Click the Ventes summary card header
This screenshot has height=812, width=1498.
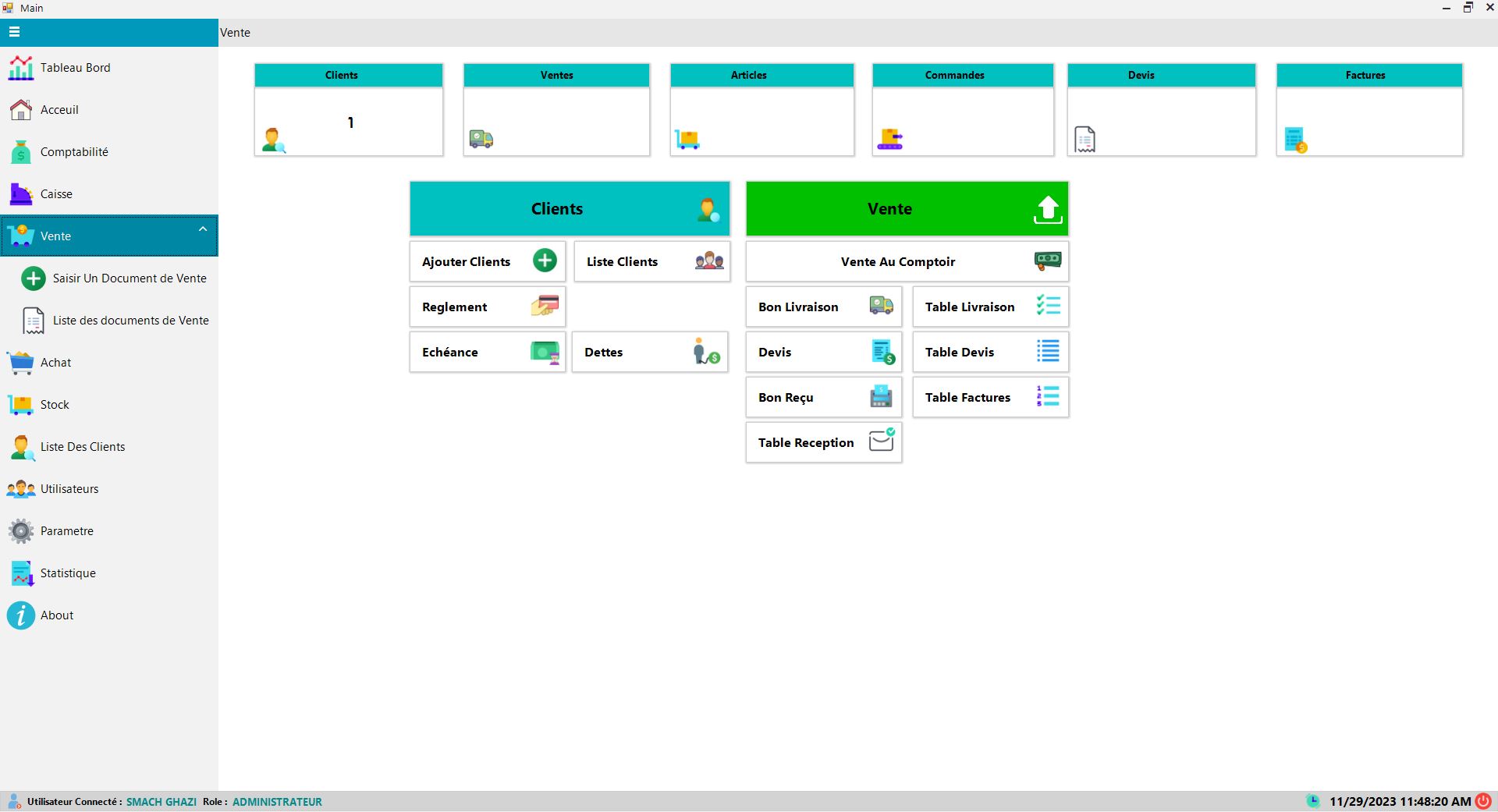pyautogui.click(x=556, y=76)
